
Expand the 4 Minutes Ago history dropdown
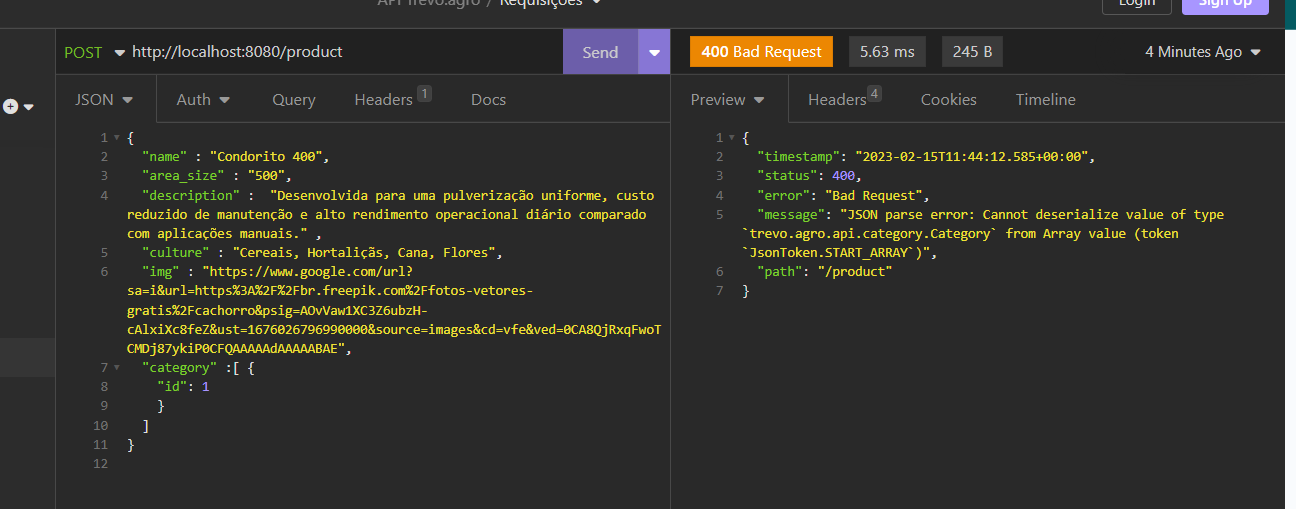pyautogui.click(x=1203, y=52)
